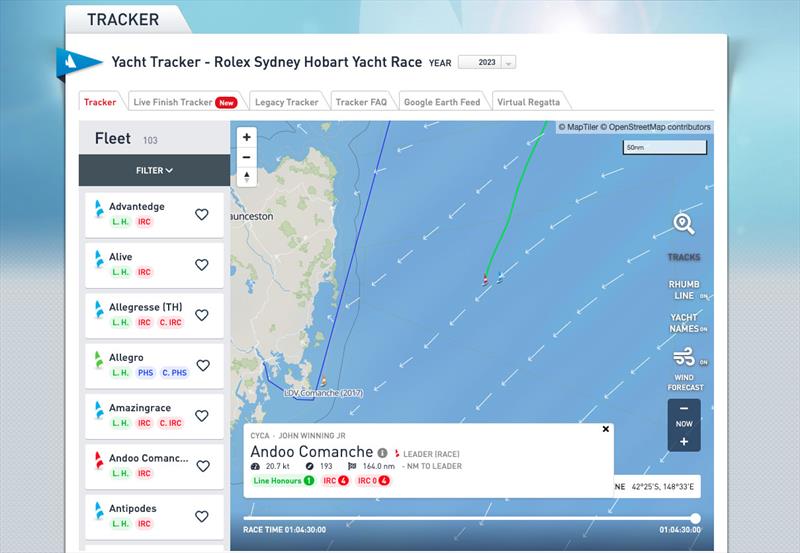Favorite Allegresse (TH) with heart icon
This screenshot has height=553, width=800.
point(202,315)
